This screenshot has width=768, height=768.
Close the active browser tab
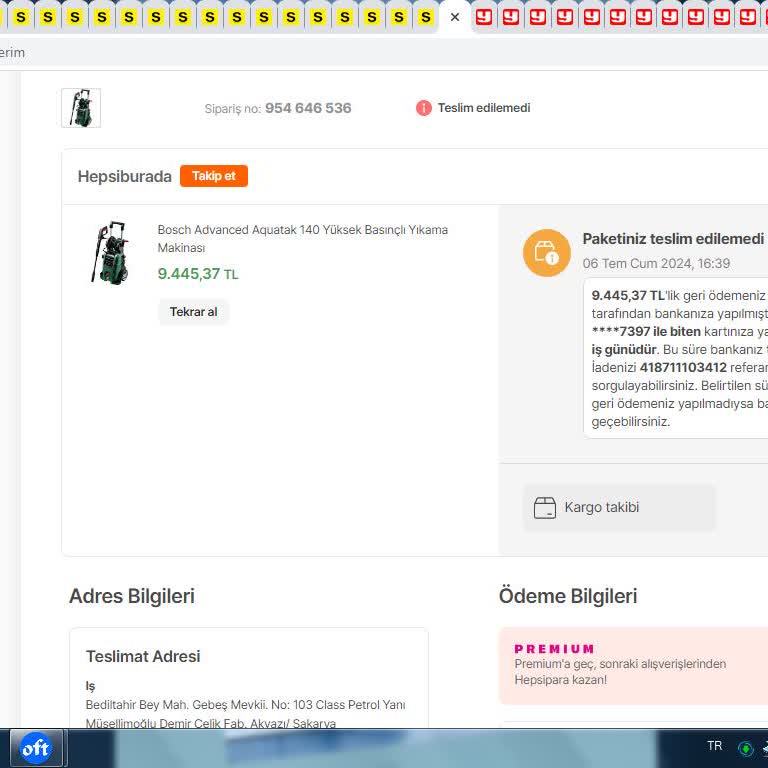(455, 18)
